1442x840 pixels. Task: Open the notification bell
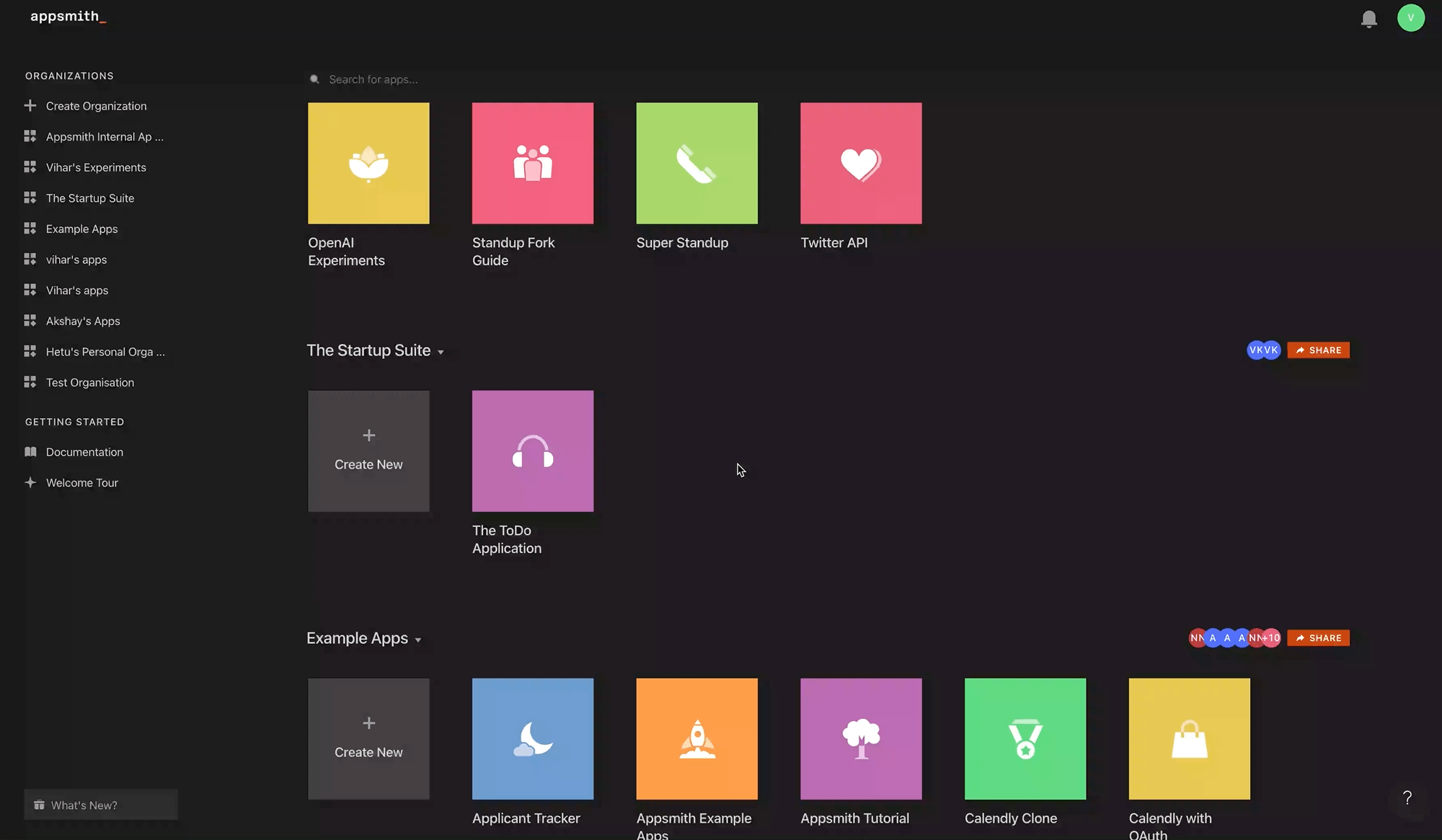tap(1368, 19)
